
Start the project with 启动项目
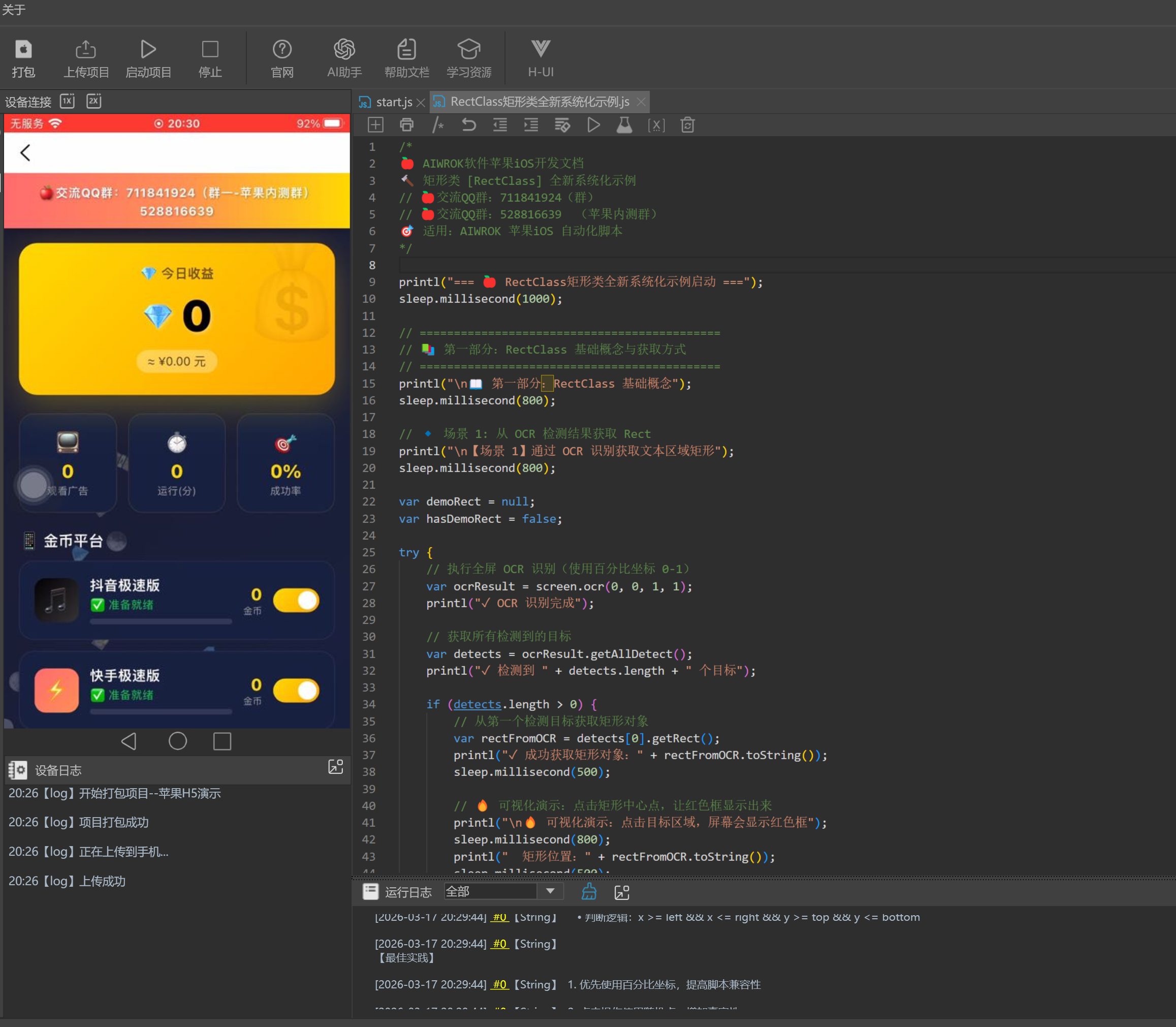click(x=148, y=50)
